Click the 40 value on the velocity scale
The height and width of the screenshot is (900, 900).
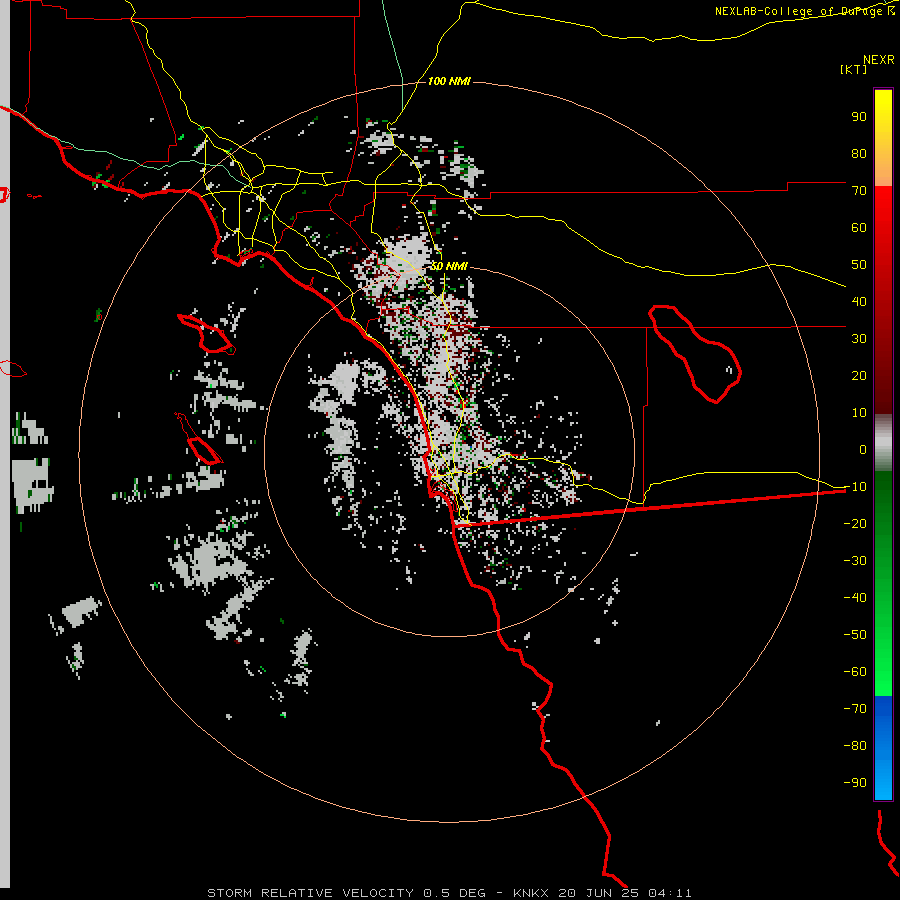click(859, 302)
